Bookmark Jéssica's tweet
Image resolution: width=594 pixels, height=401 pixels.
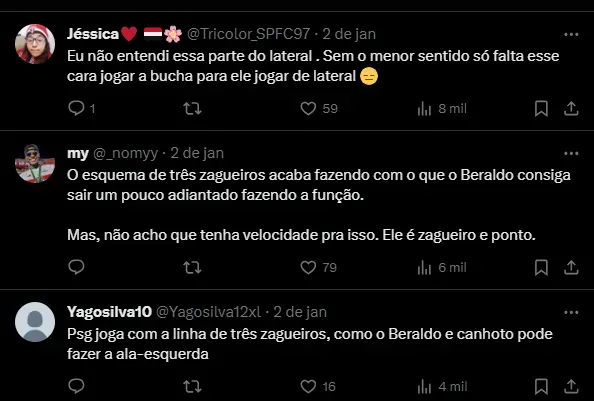(x=541, y=109)
